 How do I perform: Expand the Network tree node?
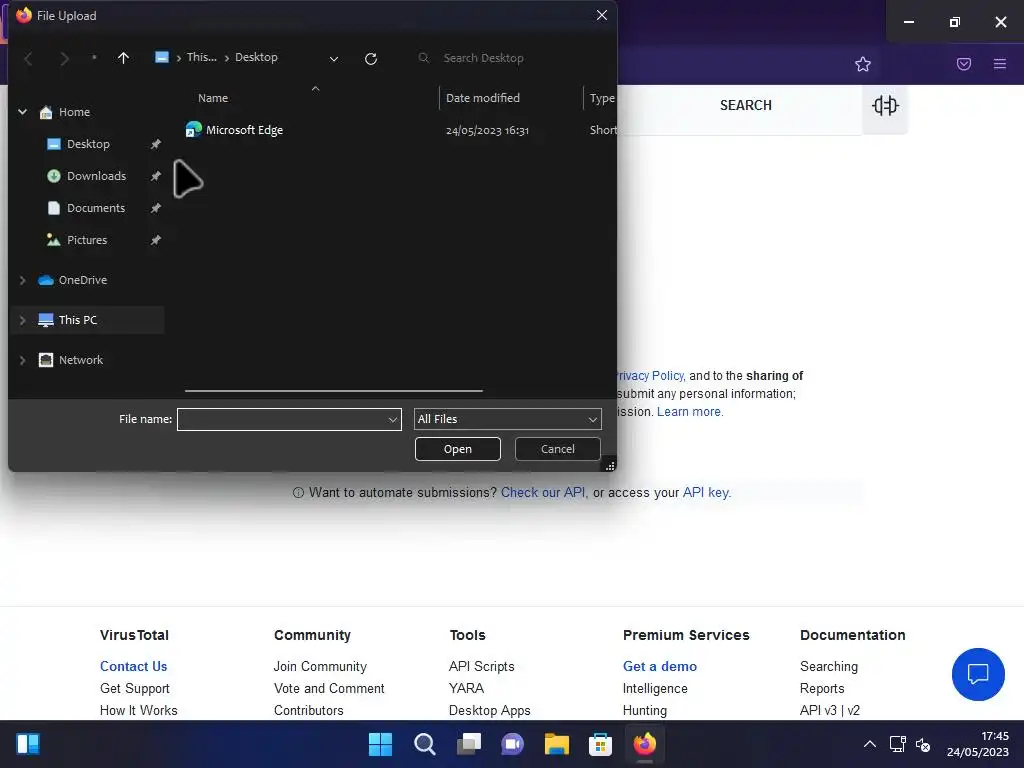[22, 360]
